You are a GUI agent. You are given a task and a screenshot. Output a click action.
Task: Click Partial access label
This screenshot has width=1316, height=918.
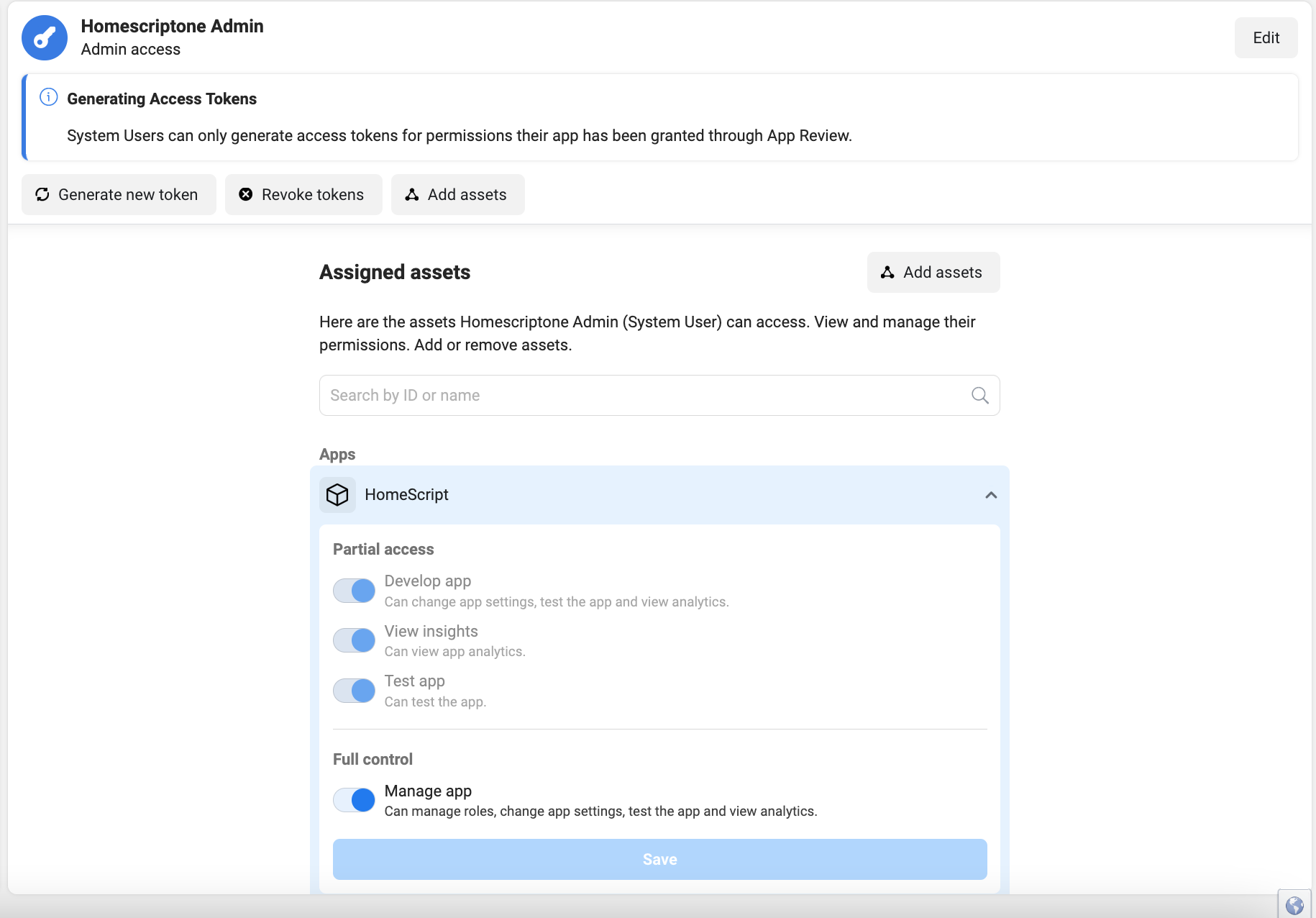pos(383,549)
